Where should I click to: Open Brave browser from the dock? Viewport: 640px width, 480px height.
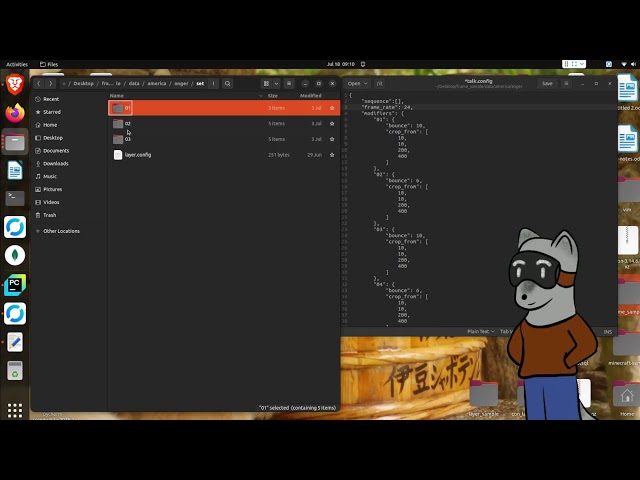[x=15, y=84]
